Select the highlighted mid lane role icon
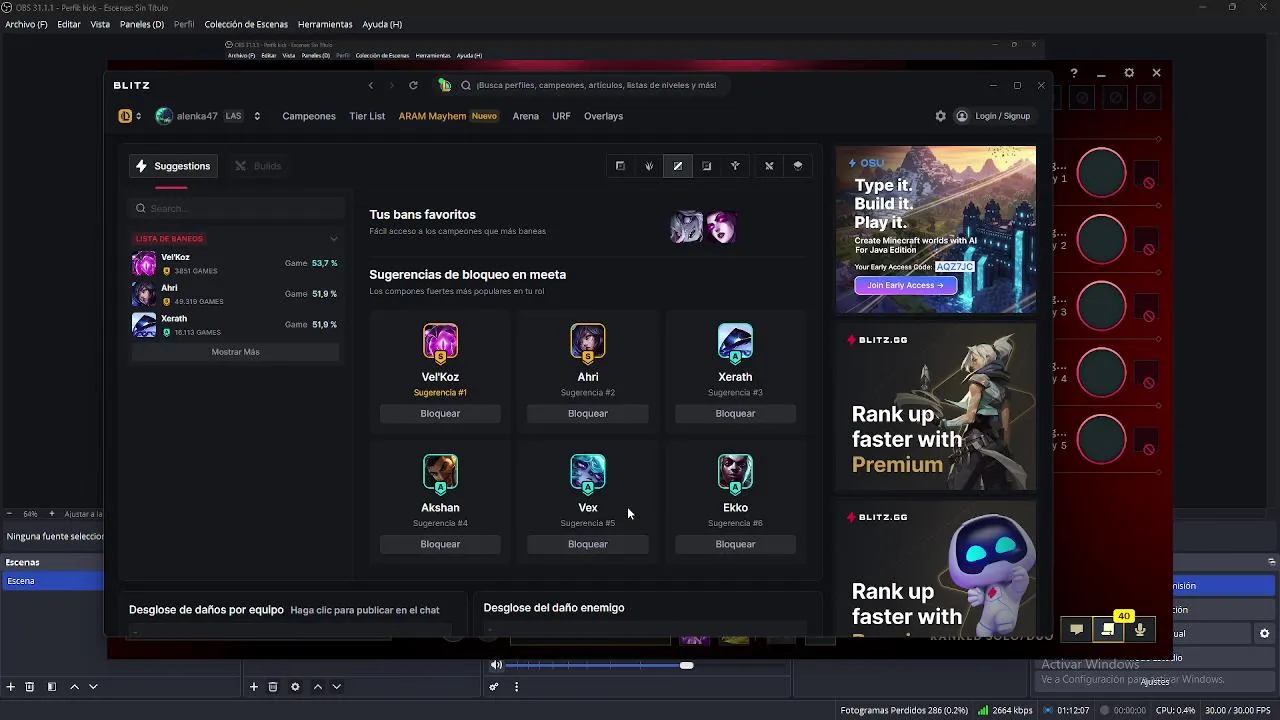The image size is (1280, 720). click(678, 166)
